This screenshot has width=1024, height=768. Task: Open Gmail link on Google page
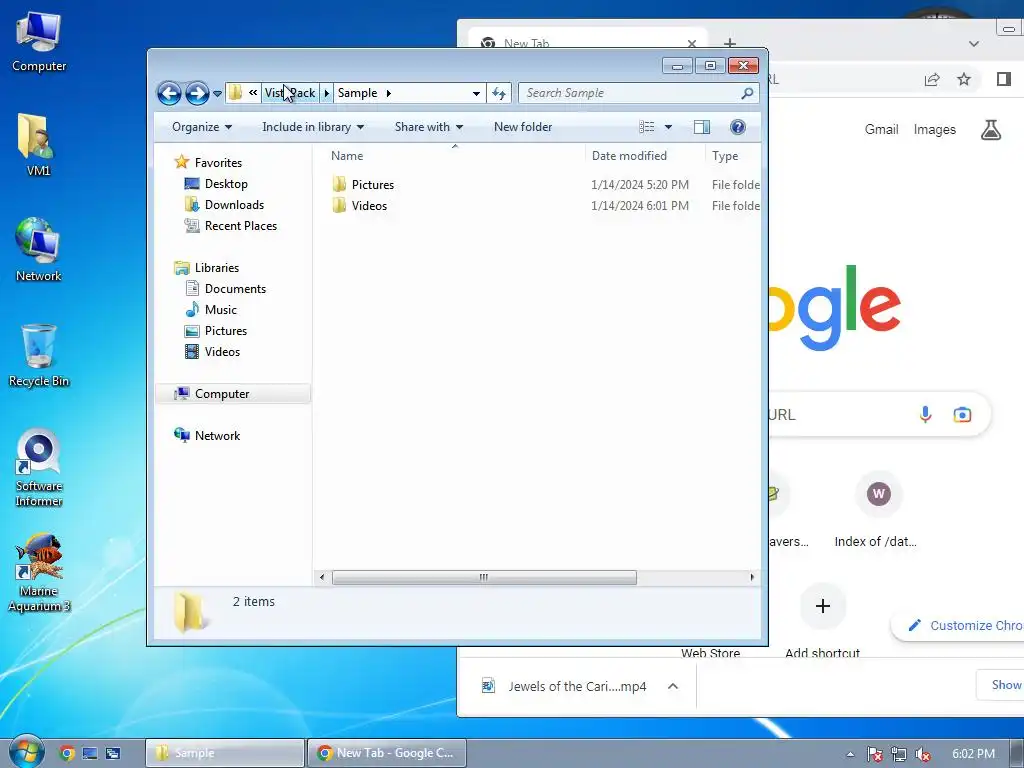pyautogui.click(x=882, y=129)
